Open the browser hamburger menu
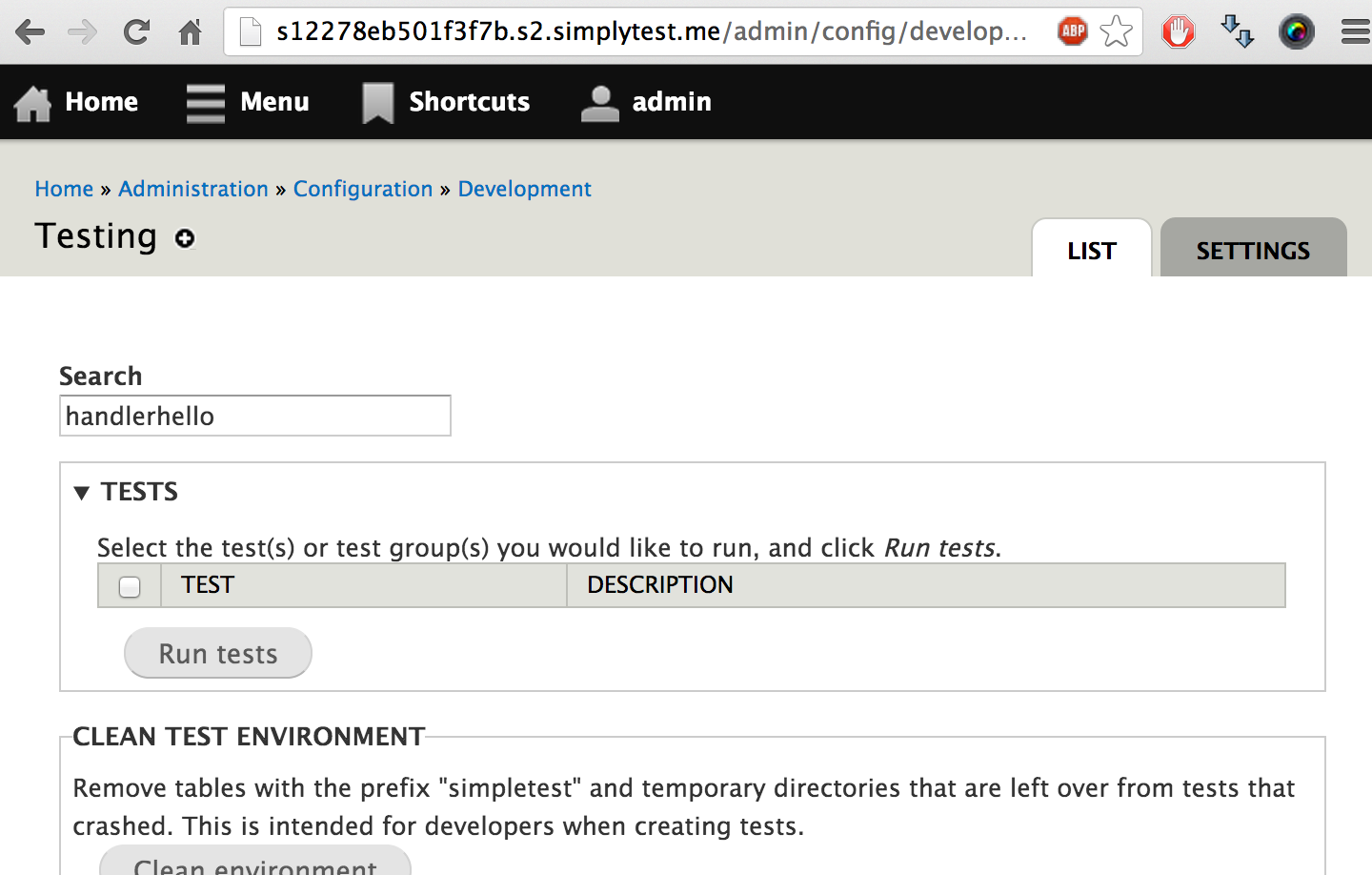The width and height of the screenshot is (1372, 875). pyautogui.click(x=1354, y=31)
